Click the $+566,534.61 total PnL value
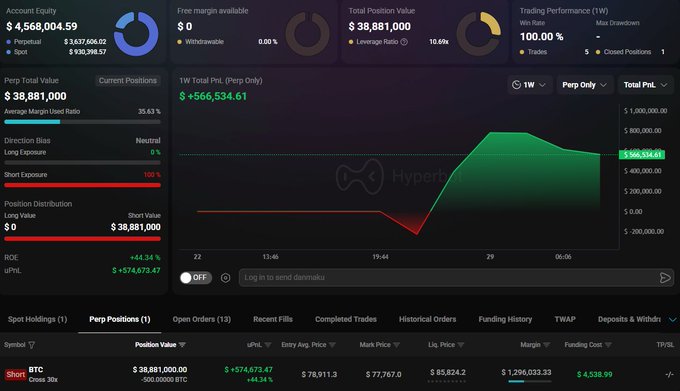This screenshot has width=680, height=391. click(x=213, y=96)
